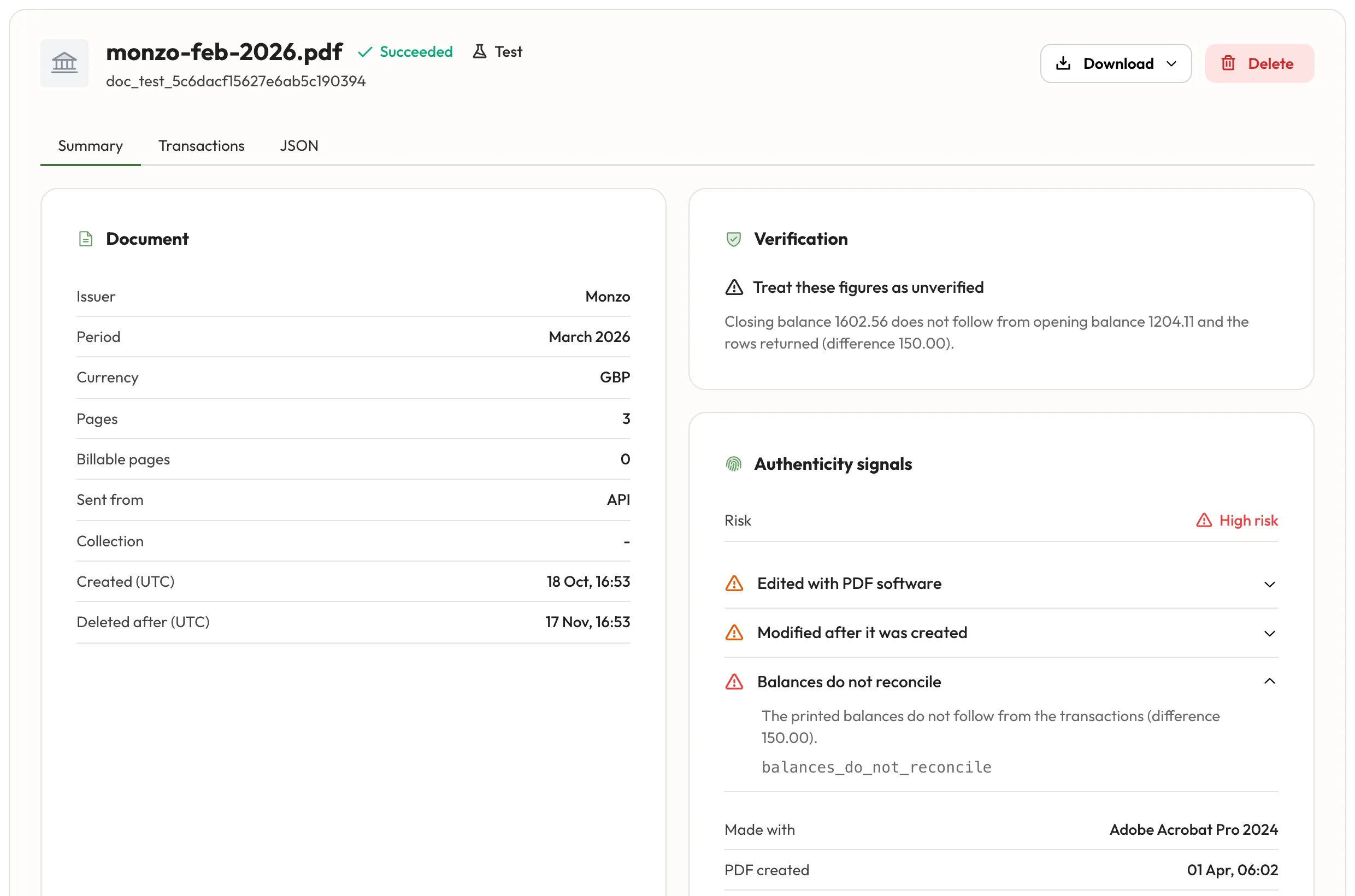Open the JSON tab

pyautogui.click(x=299, y=146)
